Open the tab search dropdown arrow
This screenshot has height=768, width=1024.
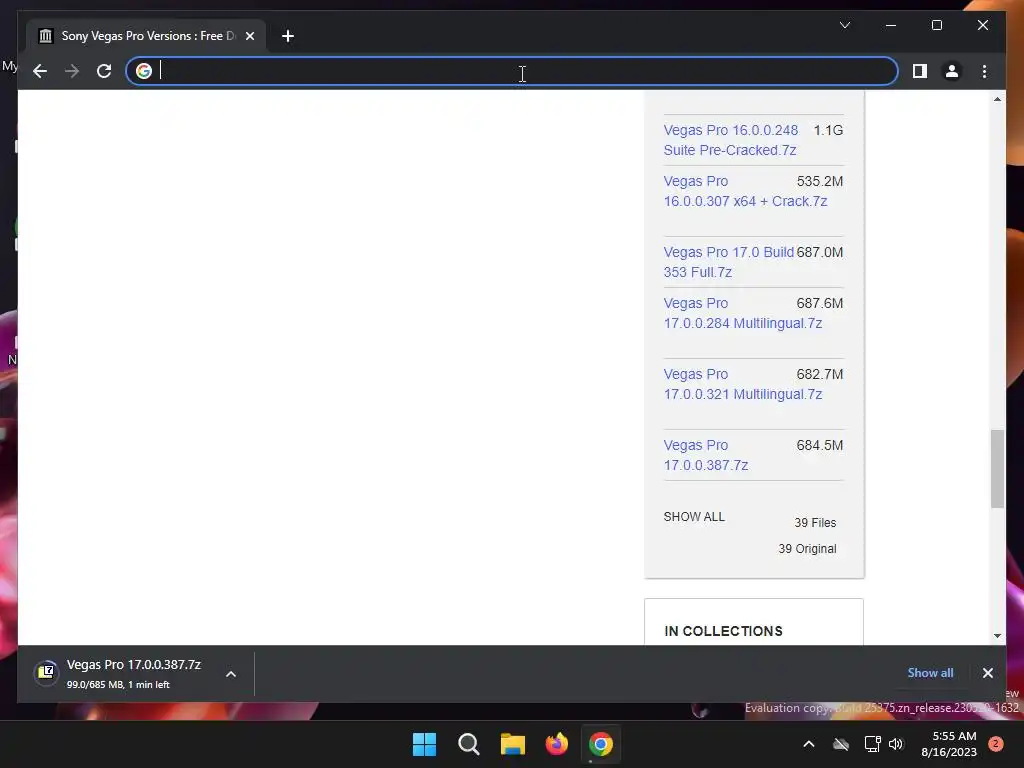pyautogui.click(x=844, y=25)
